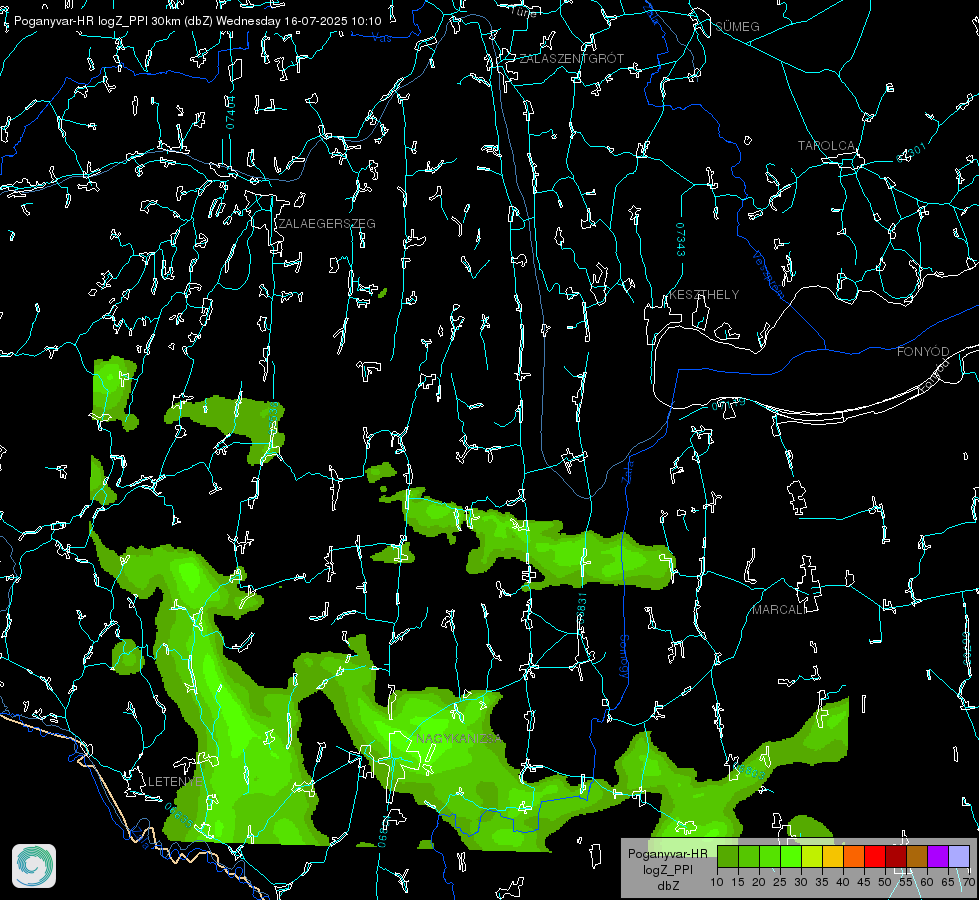
Task: Click the dbZ unit label in legend
Action: coord(667,886)
